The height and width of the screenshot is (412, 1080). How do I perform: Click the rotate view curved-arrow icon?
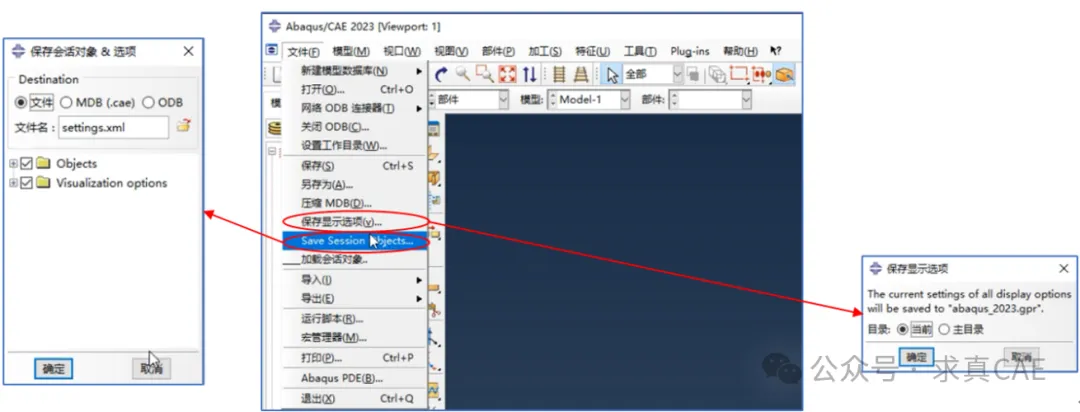tap(442, 74)
